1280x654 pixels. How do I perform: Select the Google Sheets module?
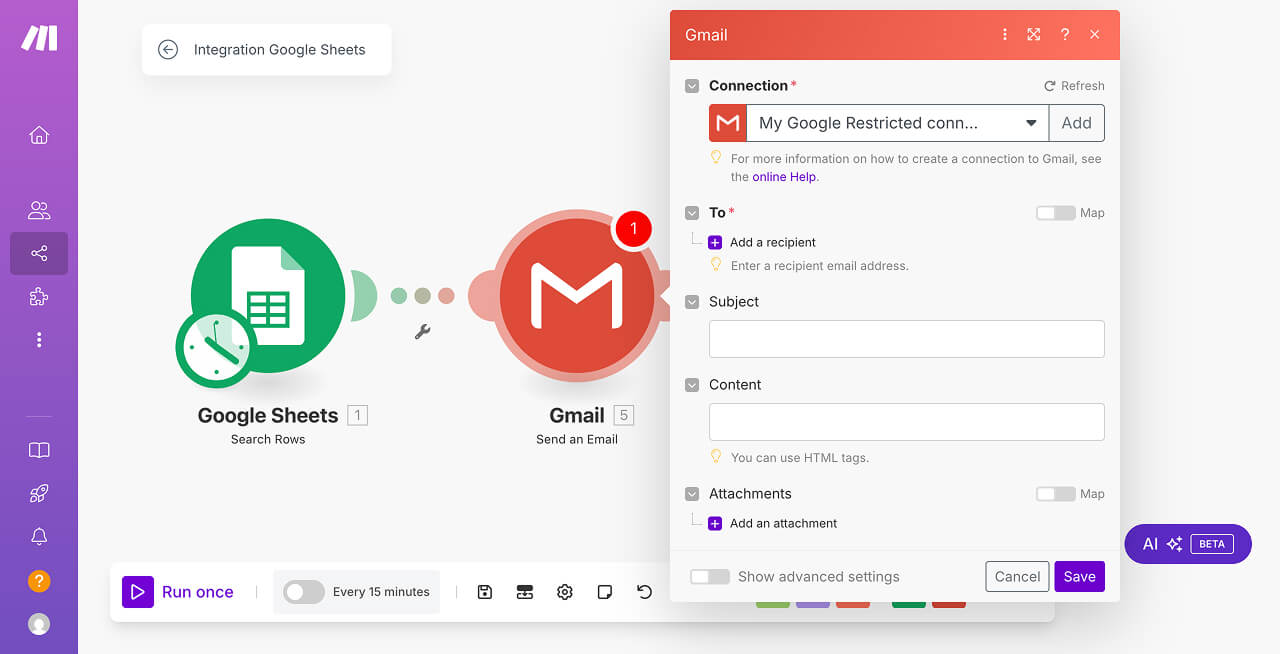click(x=268, y=295)
